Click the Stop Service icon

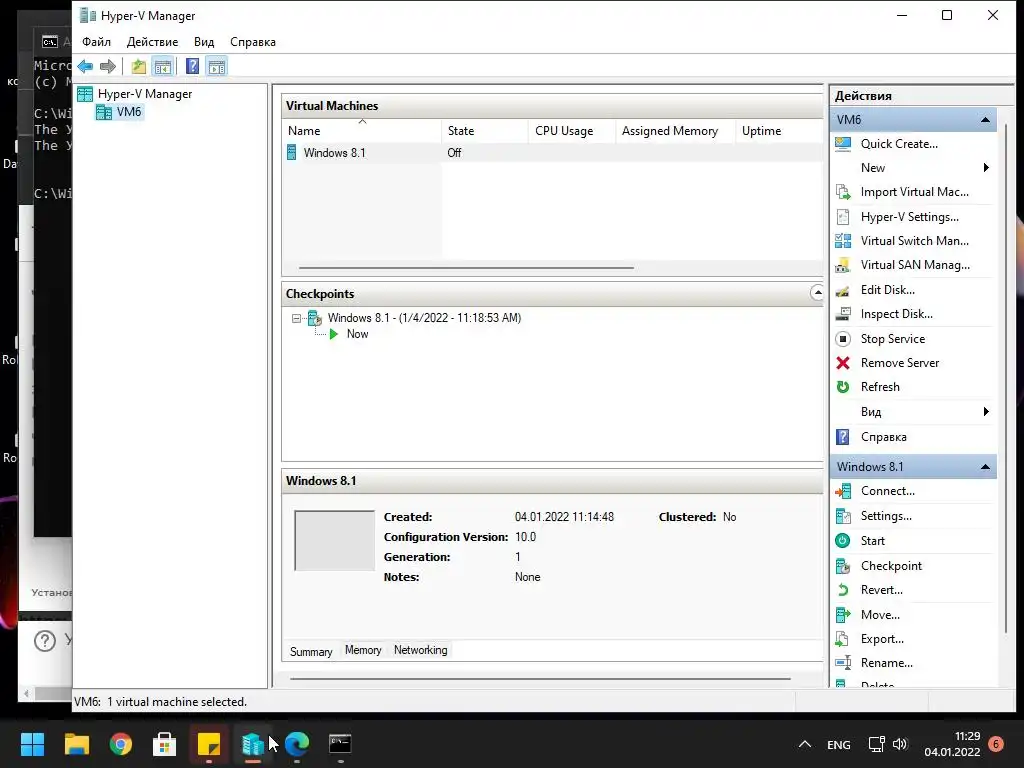click(843, 339)
